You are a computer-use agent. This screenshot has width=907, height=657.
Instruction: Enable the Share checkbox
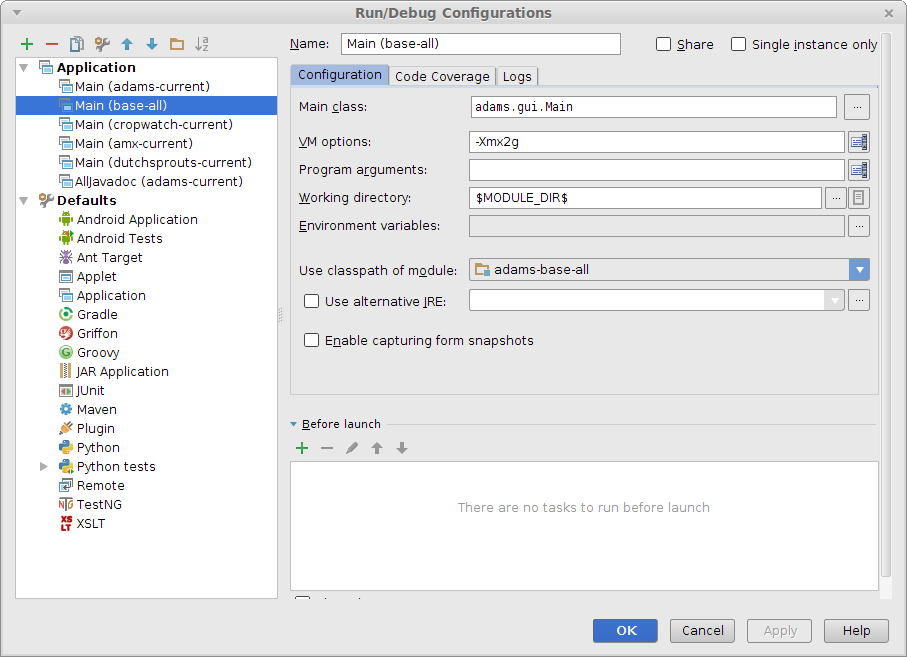pyautogui.click(x=664, y=44)
